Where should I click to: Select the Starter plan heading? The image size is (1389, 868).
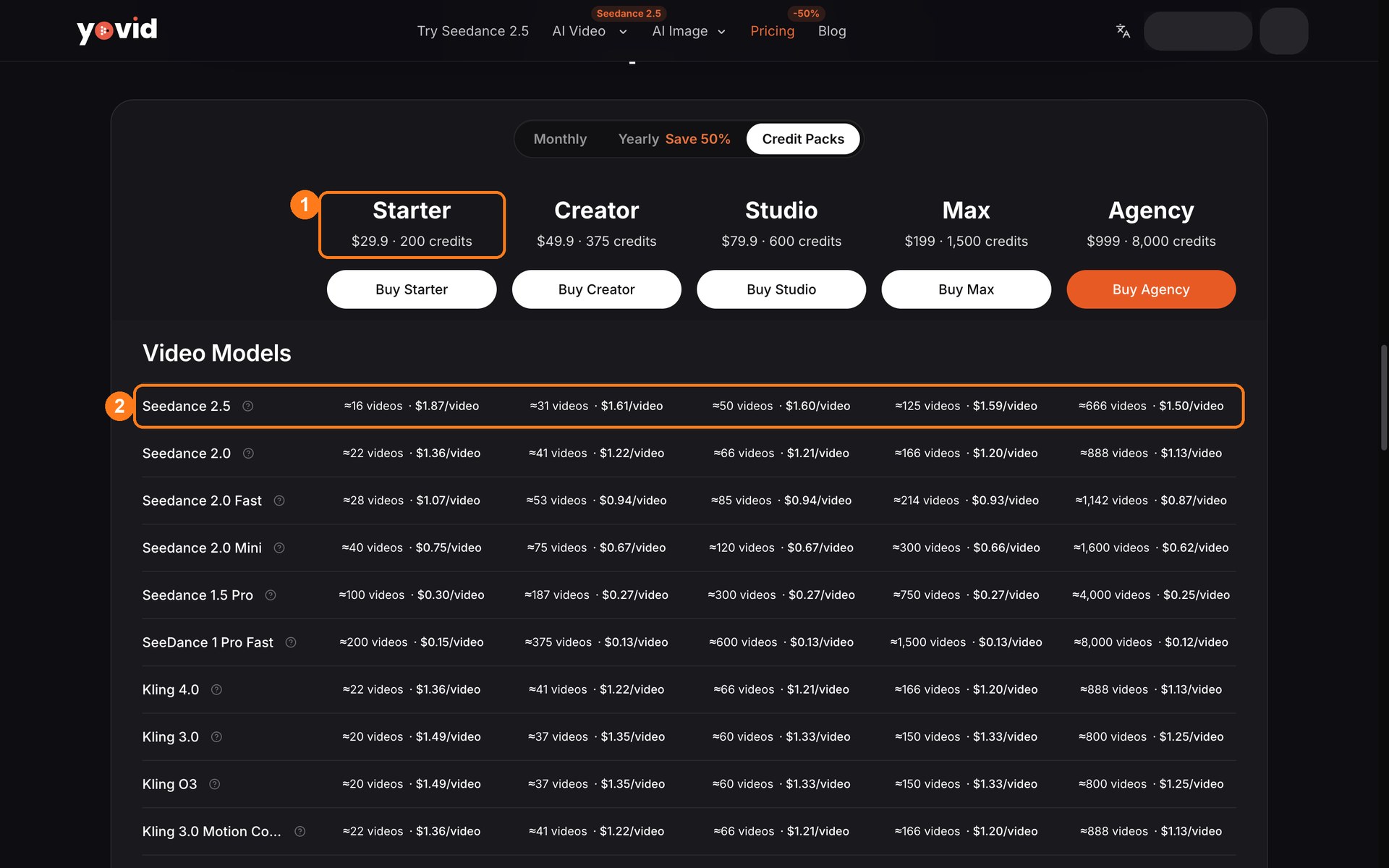point(412,210)
